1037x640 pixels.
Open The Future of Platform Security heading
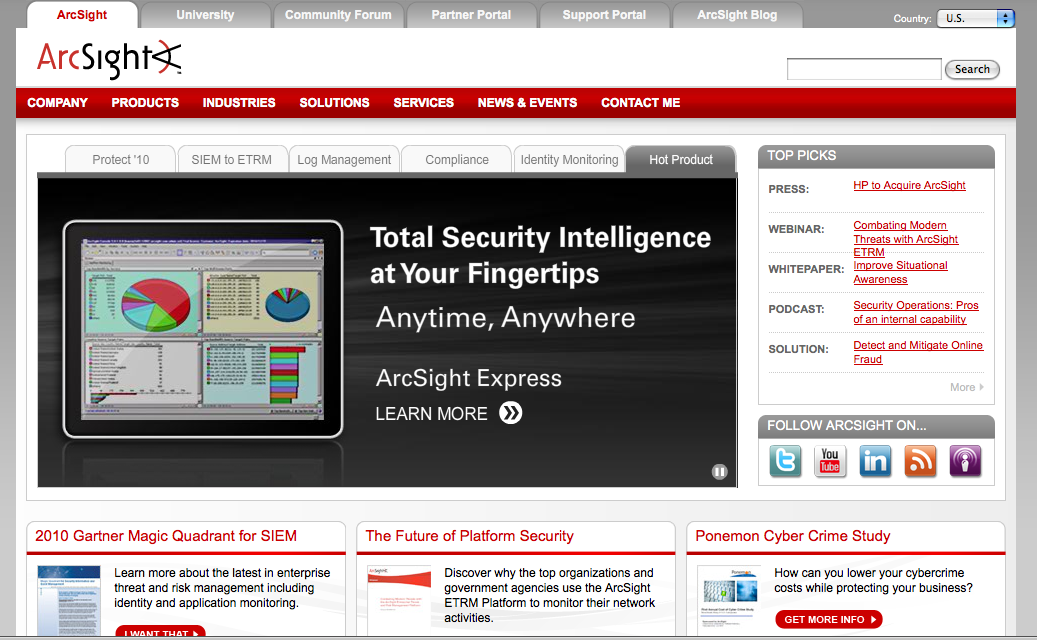[470, 536]
